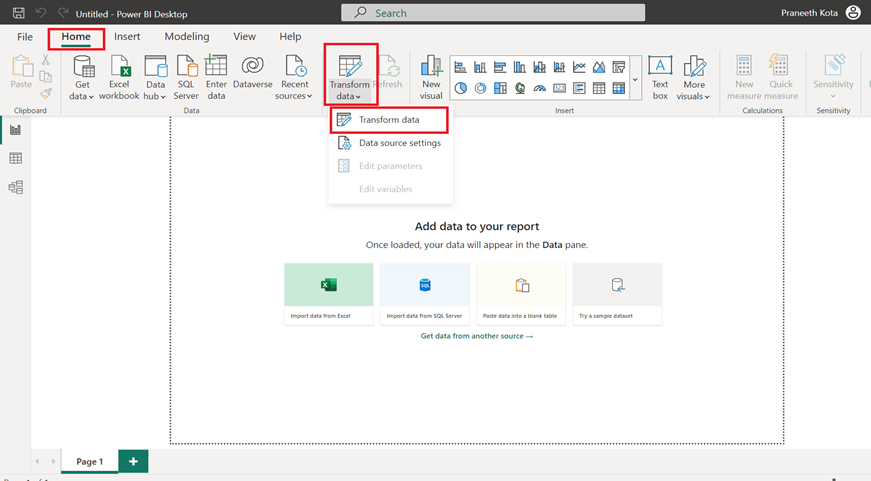871x481 pixels.
Task: Click the Enter data icon
Action: (x=216, y=67)
